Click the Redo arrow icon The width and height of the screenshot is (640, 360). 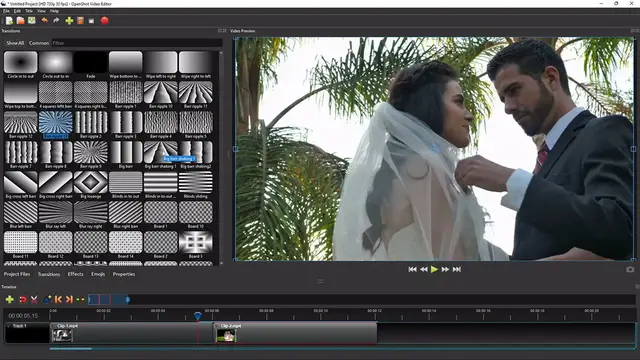pos(56,20)
